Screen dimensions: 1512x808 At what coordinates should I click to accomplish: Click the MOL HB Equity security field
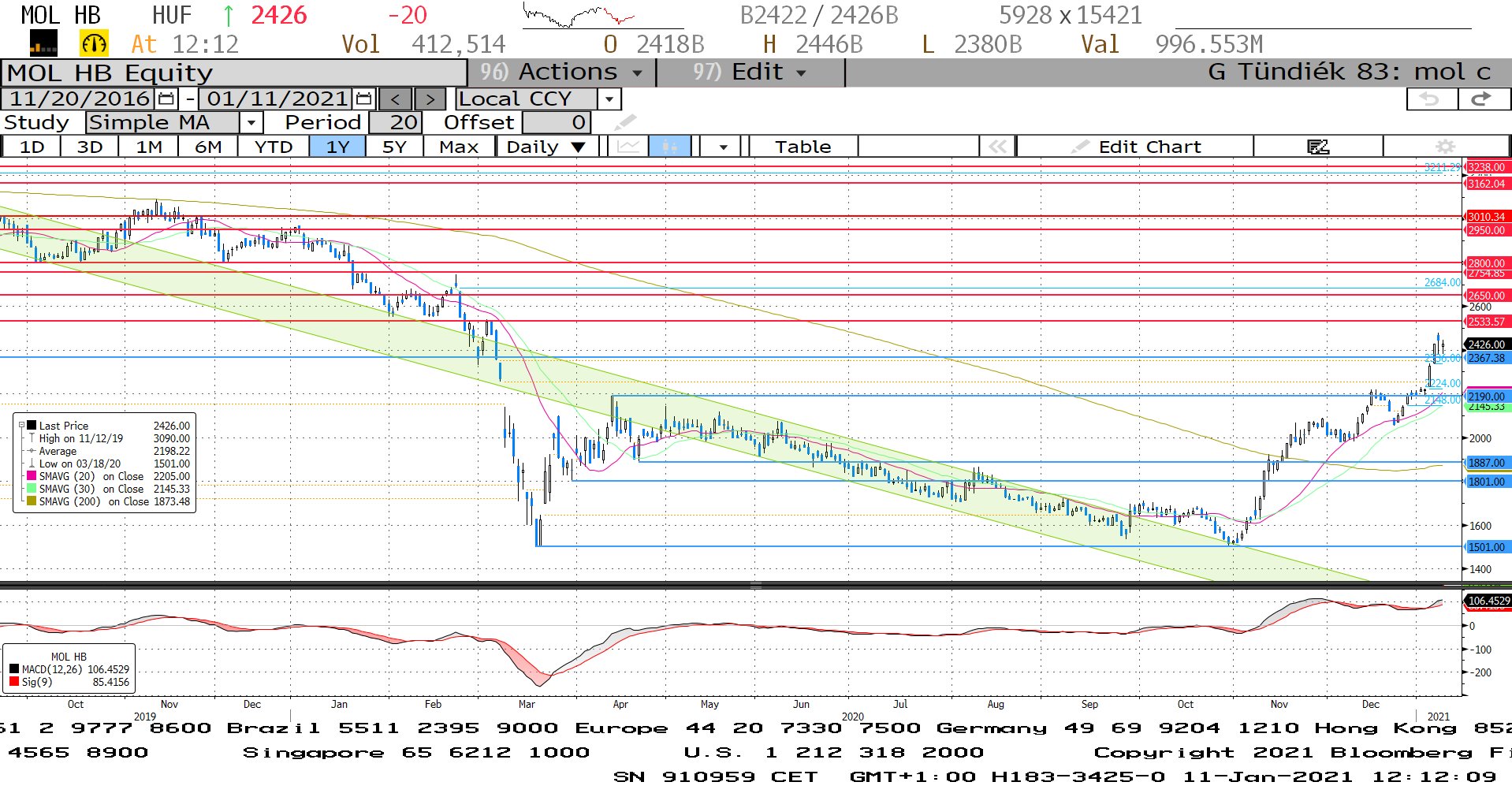pos(234,73)
